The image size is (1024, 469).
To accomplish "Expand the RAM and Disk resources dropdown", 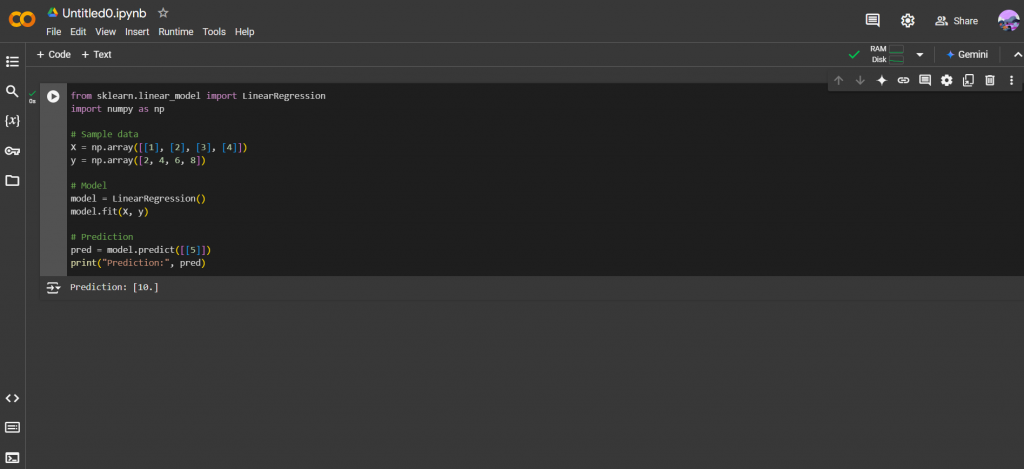I will point(919,55).
